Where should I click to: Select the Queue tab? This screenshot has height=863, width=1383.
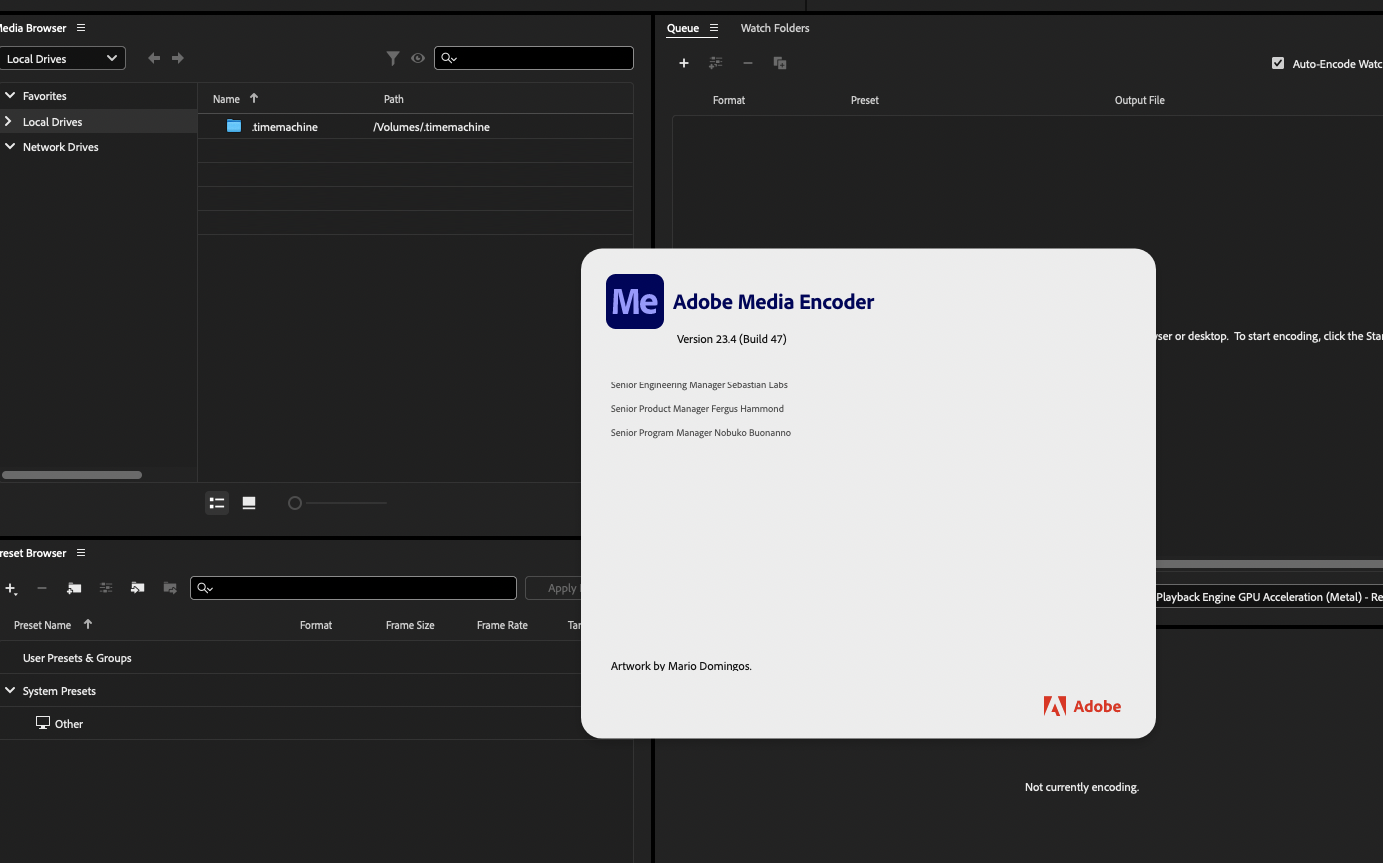(x=683, y=28)
